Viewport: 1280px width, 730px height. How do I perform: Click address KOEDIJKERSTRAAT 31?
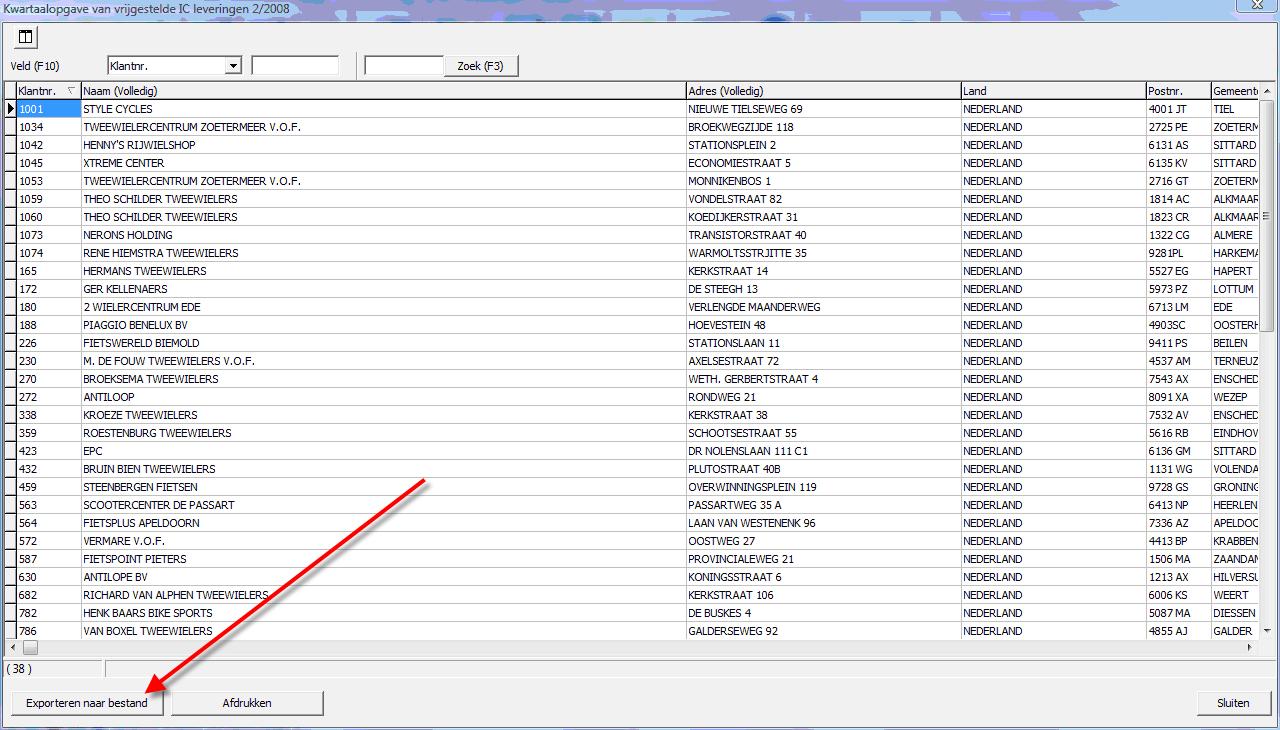pos(823,217)
